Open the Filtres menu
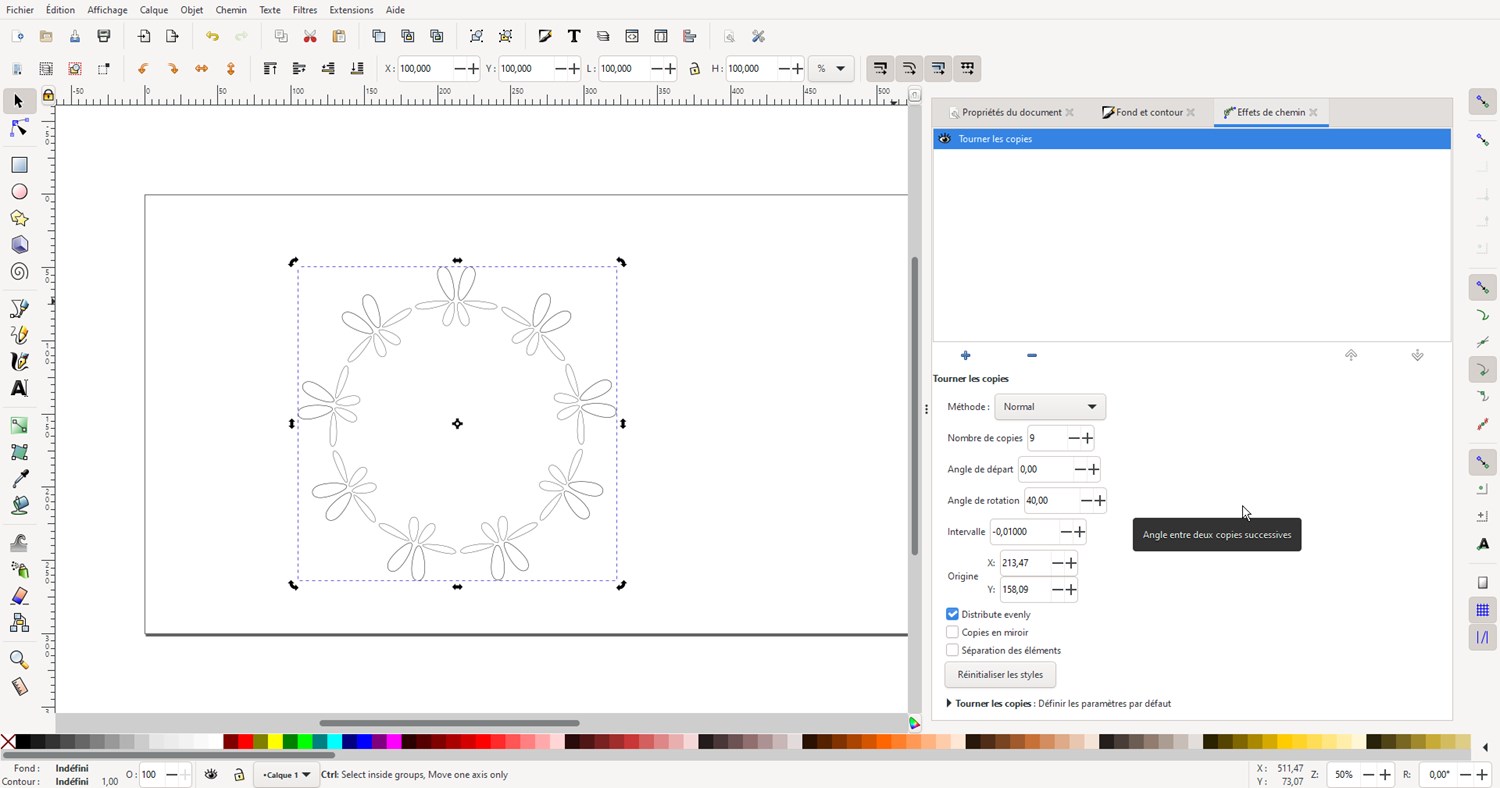The image size is (1500, 788). (x=305, y=10)
